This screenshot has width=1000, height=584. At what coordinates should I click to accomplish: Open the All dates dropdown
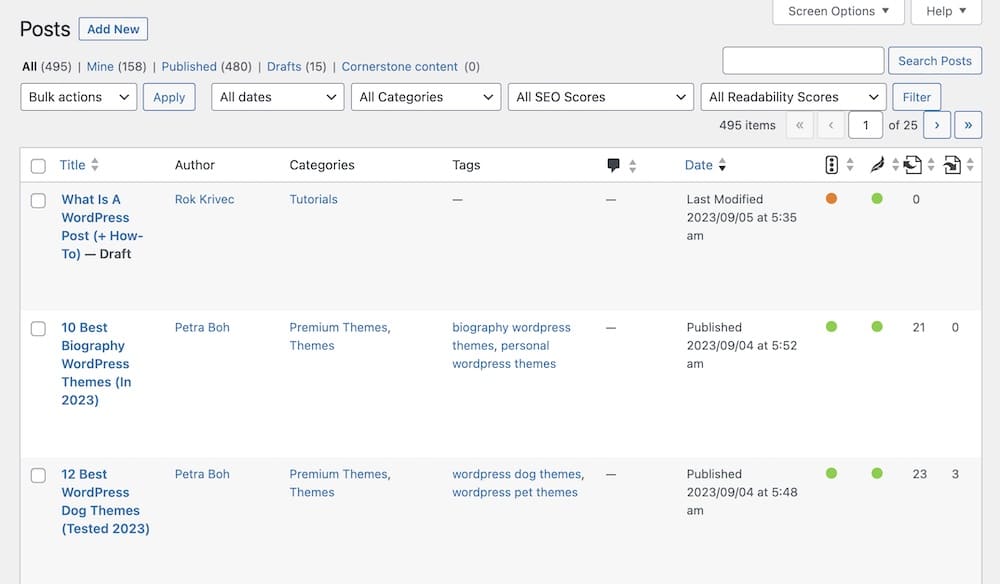point(277,97)
